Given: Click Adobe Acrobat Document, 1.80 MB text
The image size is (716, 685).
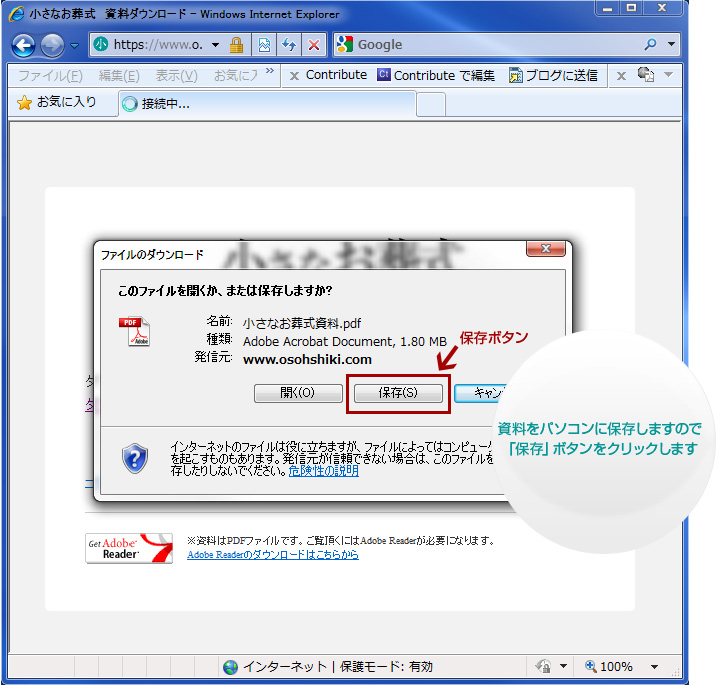Looking at the screenshot, I should 345,342.
